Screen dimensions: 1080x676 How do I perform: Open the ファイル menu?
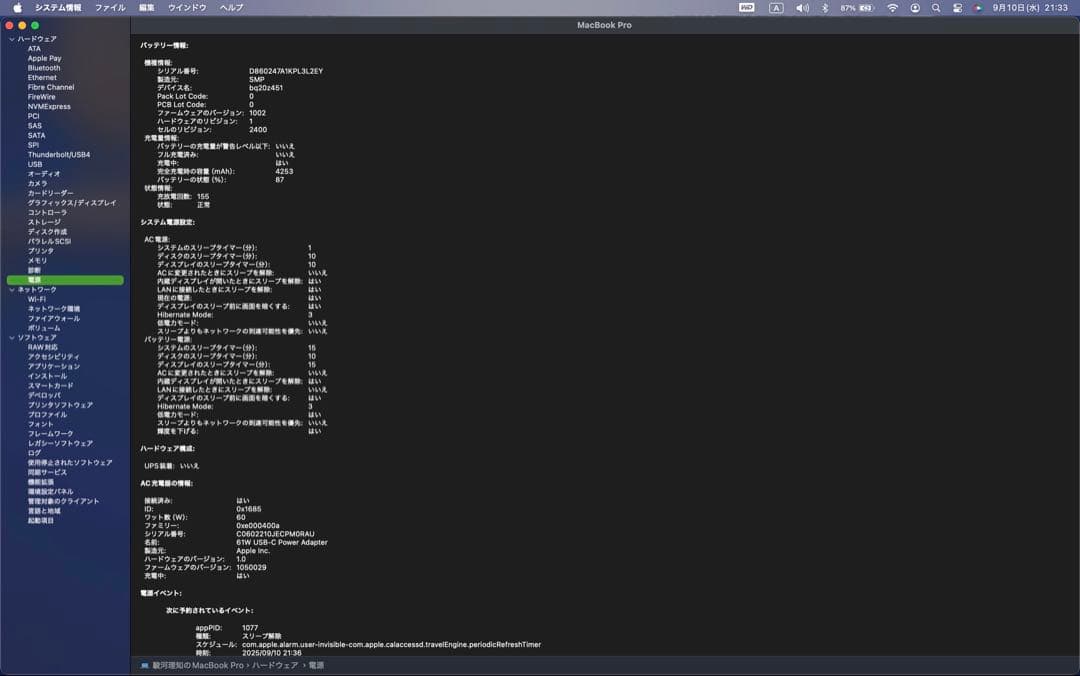[x=110, y=7]
